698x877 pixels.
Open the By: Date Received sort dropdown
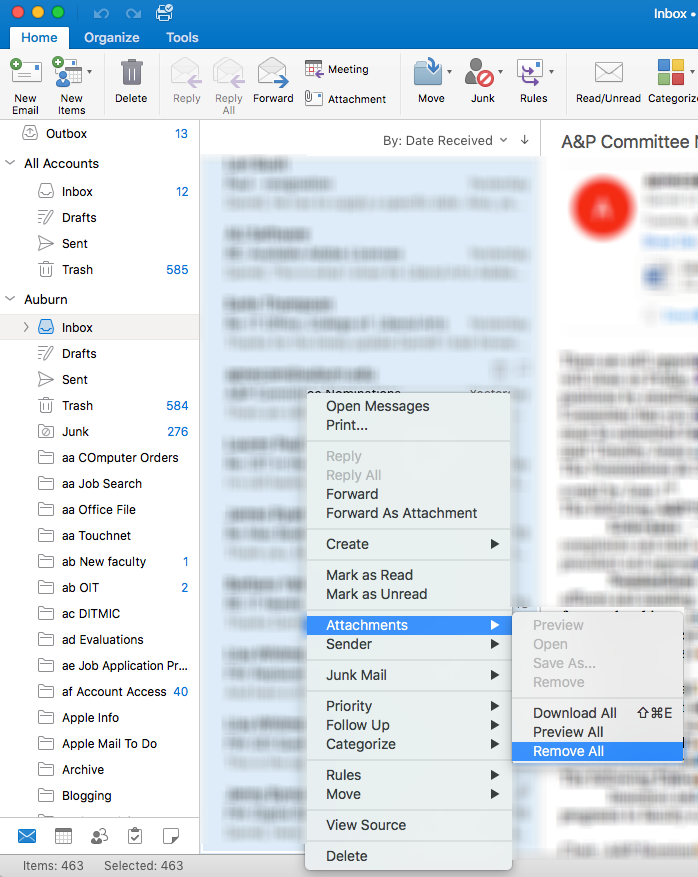(445, 140)
